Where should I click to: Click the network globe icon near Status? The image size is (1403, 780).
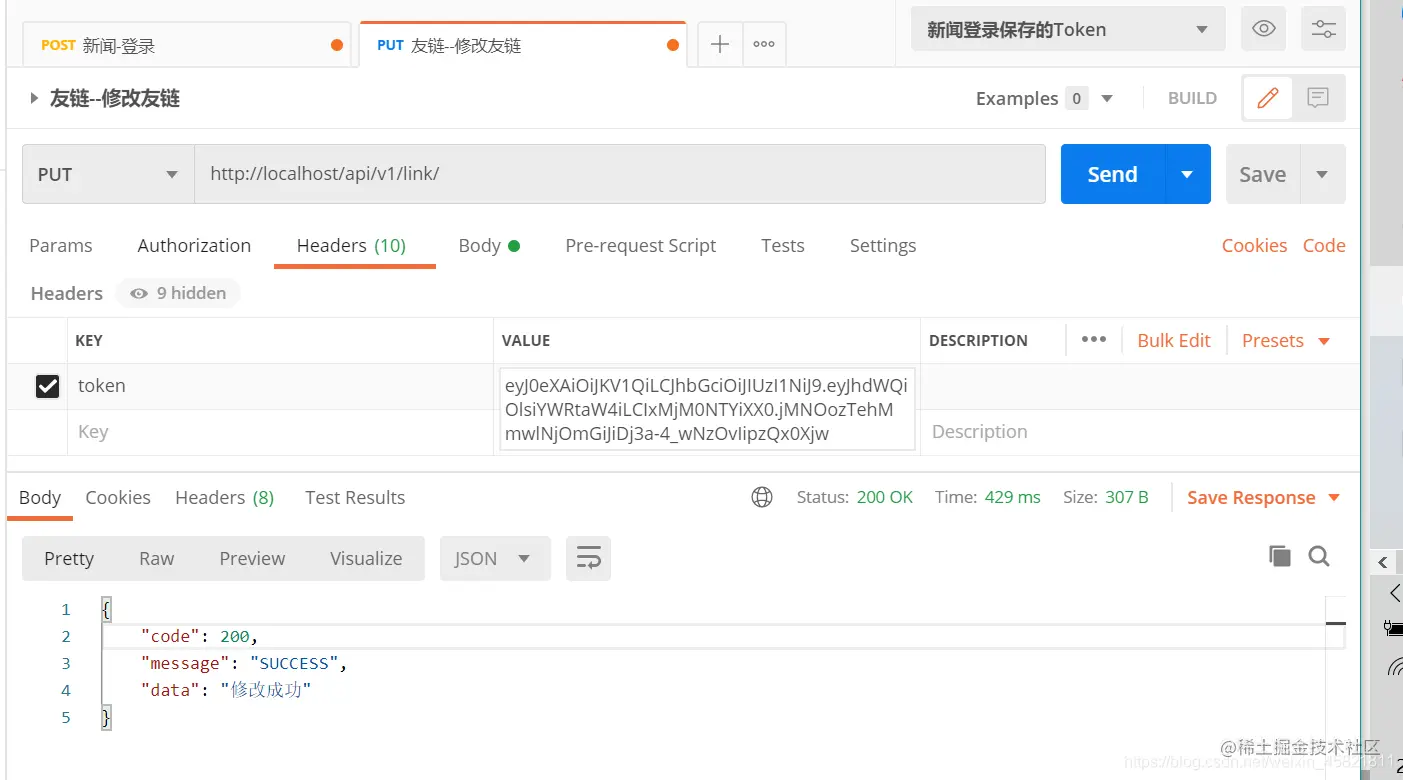click(762, 497)
